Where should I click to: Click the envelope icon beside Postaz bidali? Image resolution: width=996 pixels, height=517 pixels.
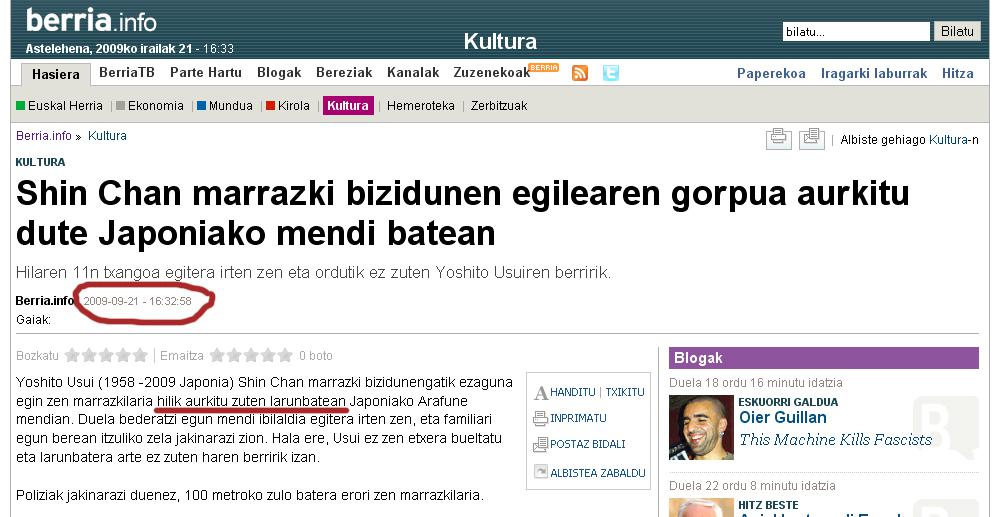point(540,445)
